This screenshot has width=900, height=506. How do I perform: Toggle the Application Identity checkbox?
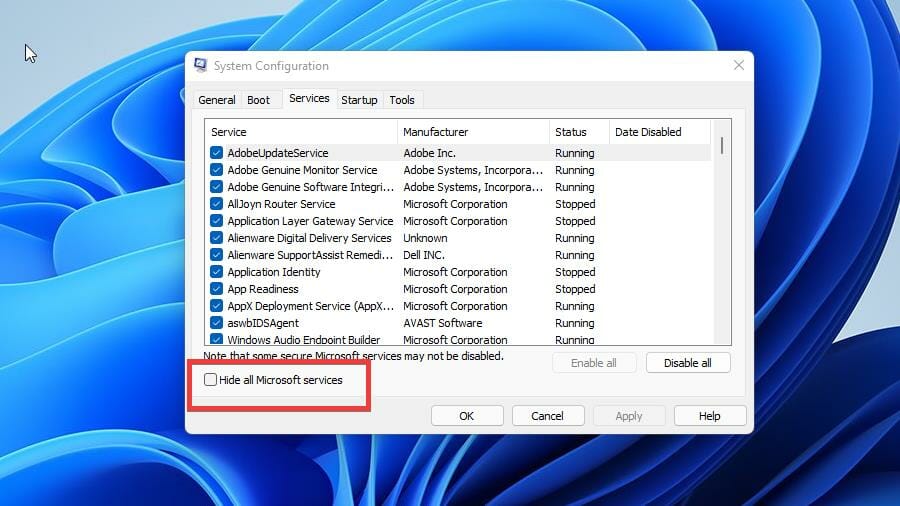click(216, 271)
